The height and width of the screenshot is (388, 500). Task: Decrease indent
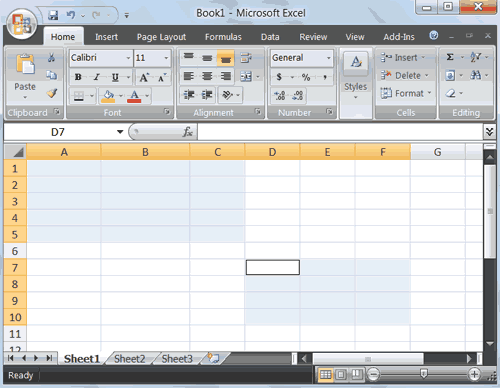pos(189,95)
